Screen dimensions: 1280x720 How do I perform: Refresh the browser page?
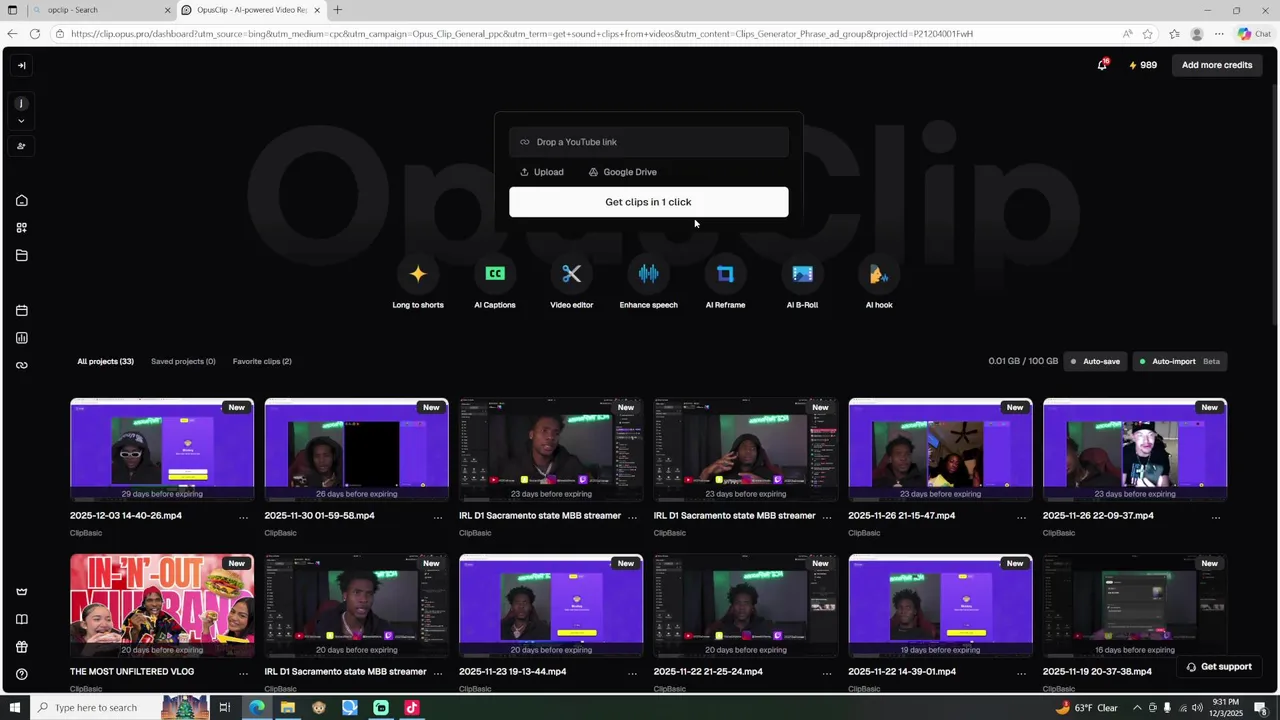(x=35, y=34)
